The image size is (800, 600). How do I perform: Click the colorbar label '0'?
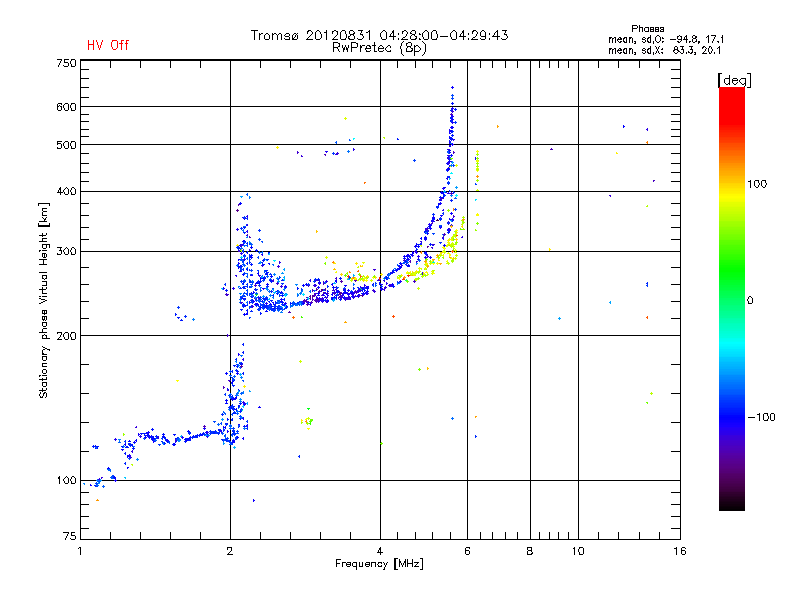point(750,301)
